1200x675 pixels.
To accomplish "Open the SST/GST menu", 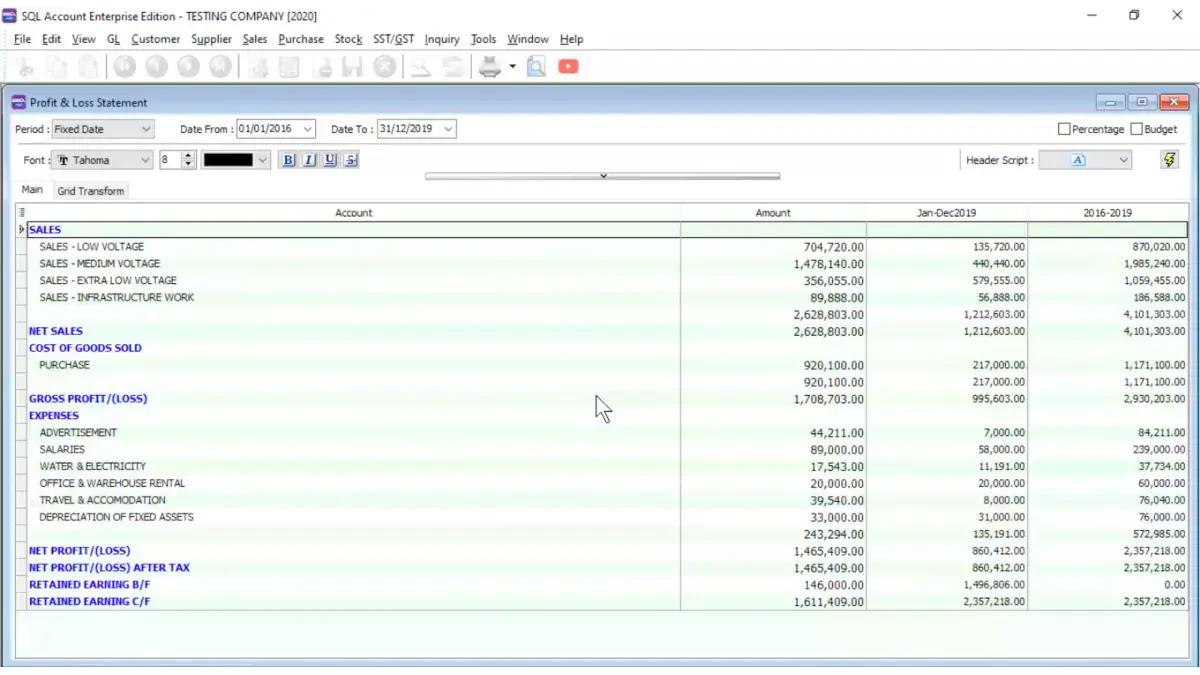I will click(x=393, y=39).
